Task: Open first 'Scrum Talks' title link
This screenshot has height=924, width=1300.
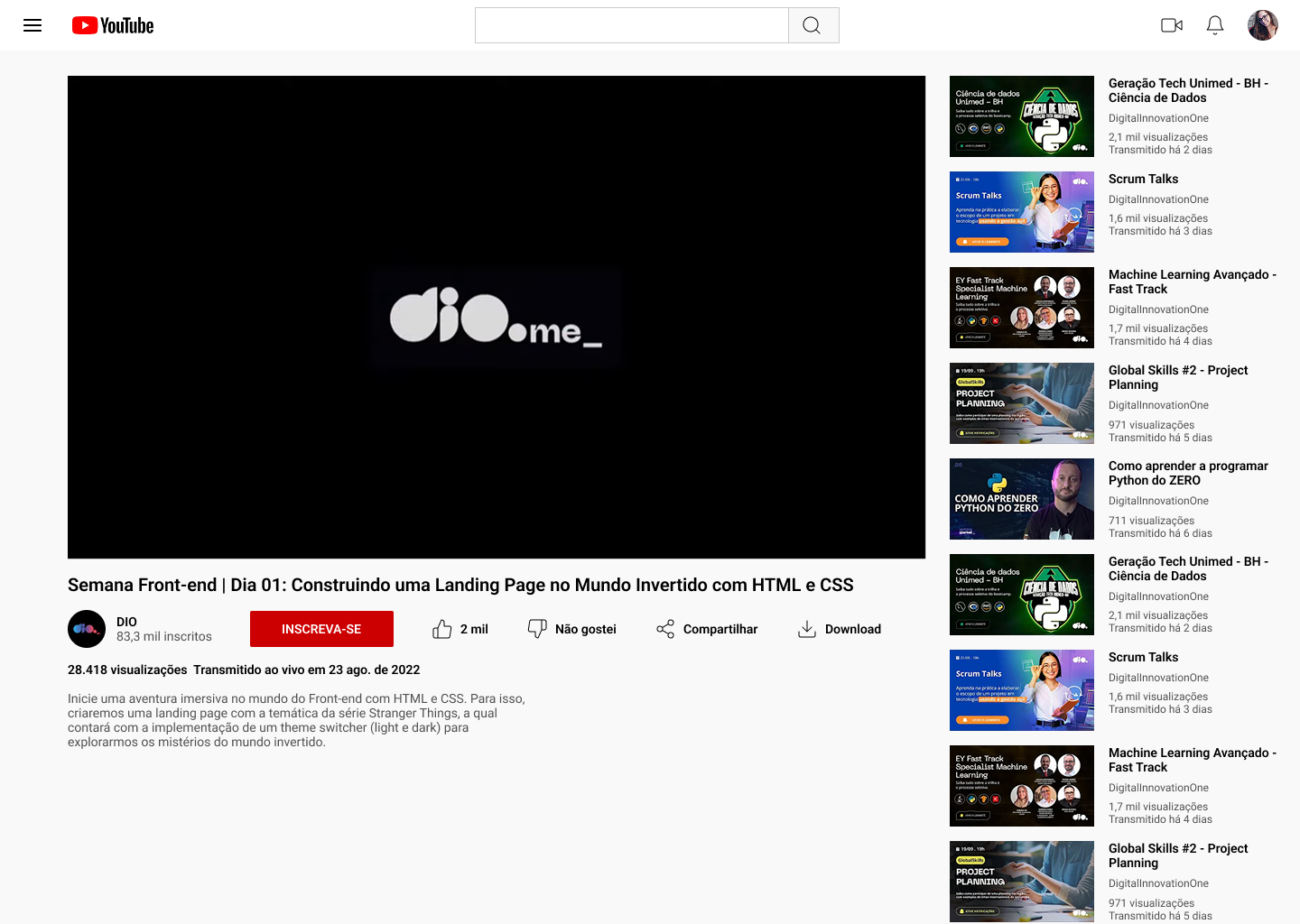Action: click(x=1143, y=179)
